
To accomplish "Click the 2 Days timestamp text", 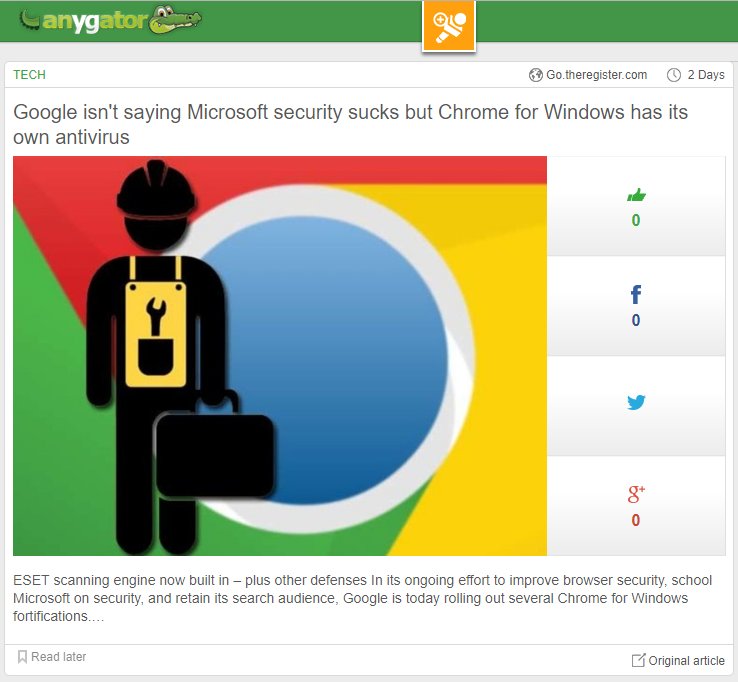I will tap(706, 75).
